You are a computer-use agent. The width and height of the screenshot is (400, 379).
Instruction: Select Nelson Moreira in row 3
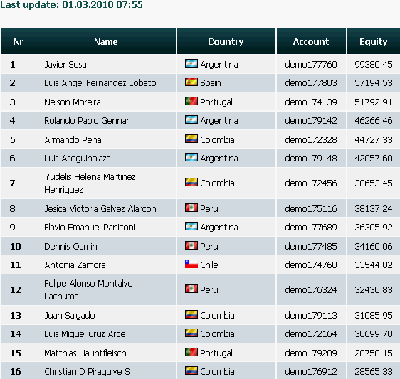72,102
